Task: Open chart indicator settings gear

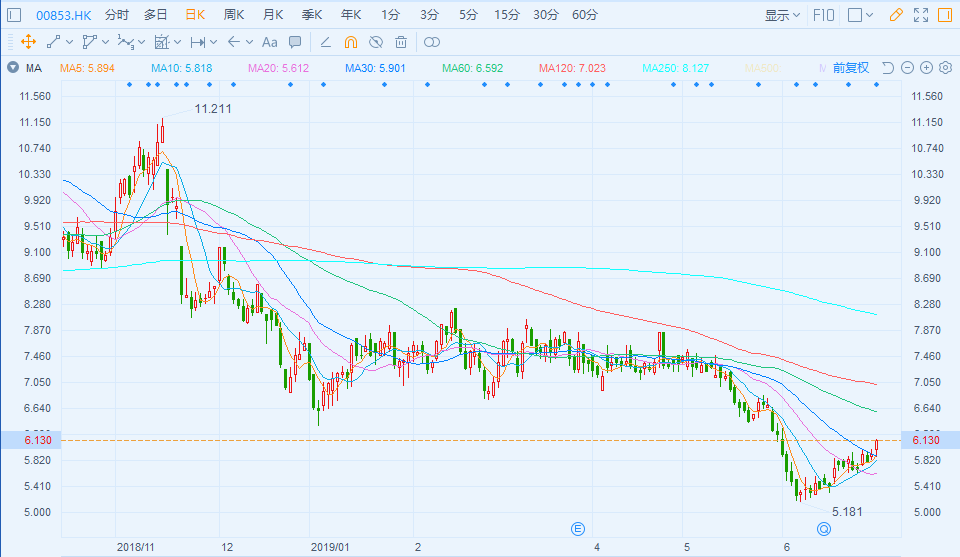Action: pos(945,68)
